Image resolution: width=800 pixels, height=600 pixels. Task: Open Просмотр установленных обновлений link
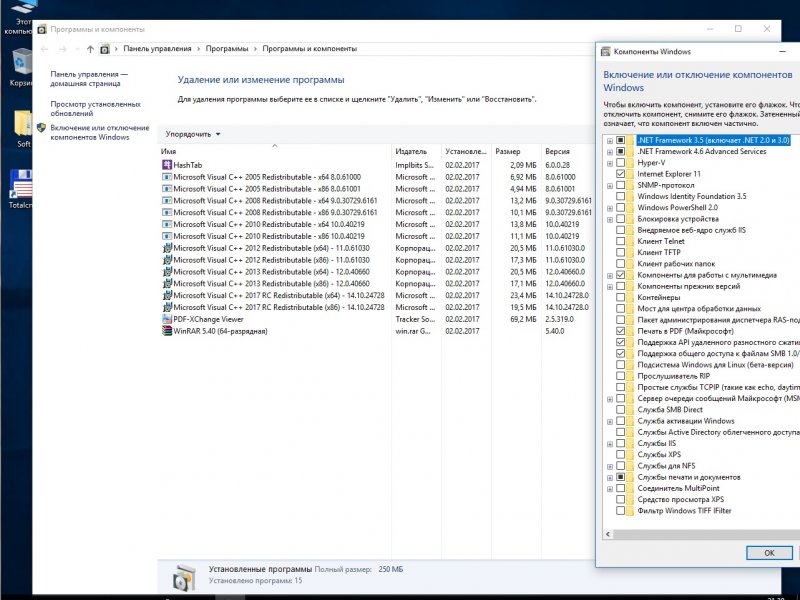tap(95, 109)
